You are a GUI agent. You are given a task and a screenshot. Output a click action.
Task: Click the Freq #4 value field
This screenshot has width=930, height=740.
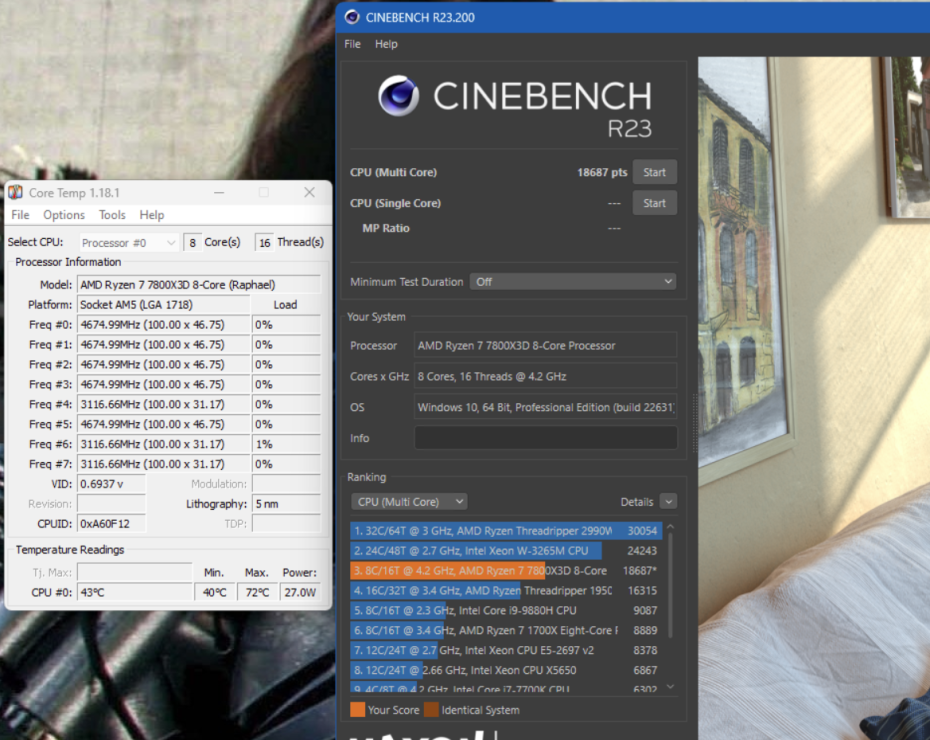(x=163, y=404)
